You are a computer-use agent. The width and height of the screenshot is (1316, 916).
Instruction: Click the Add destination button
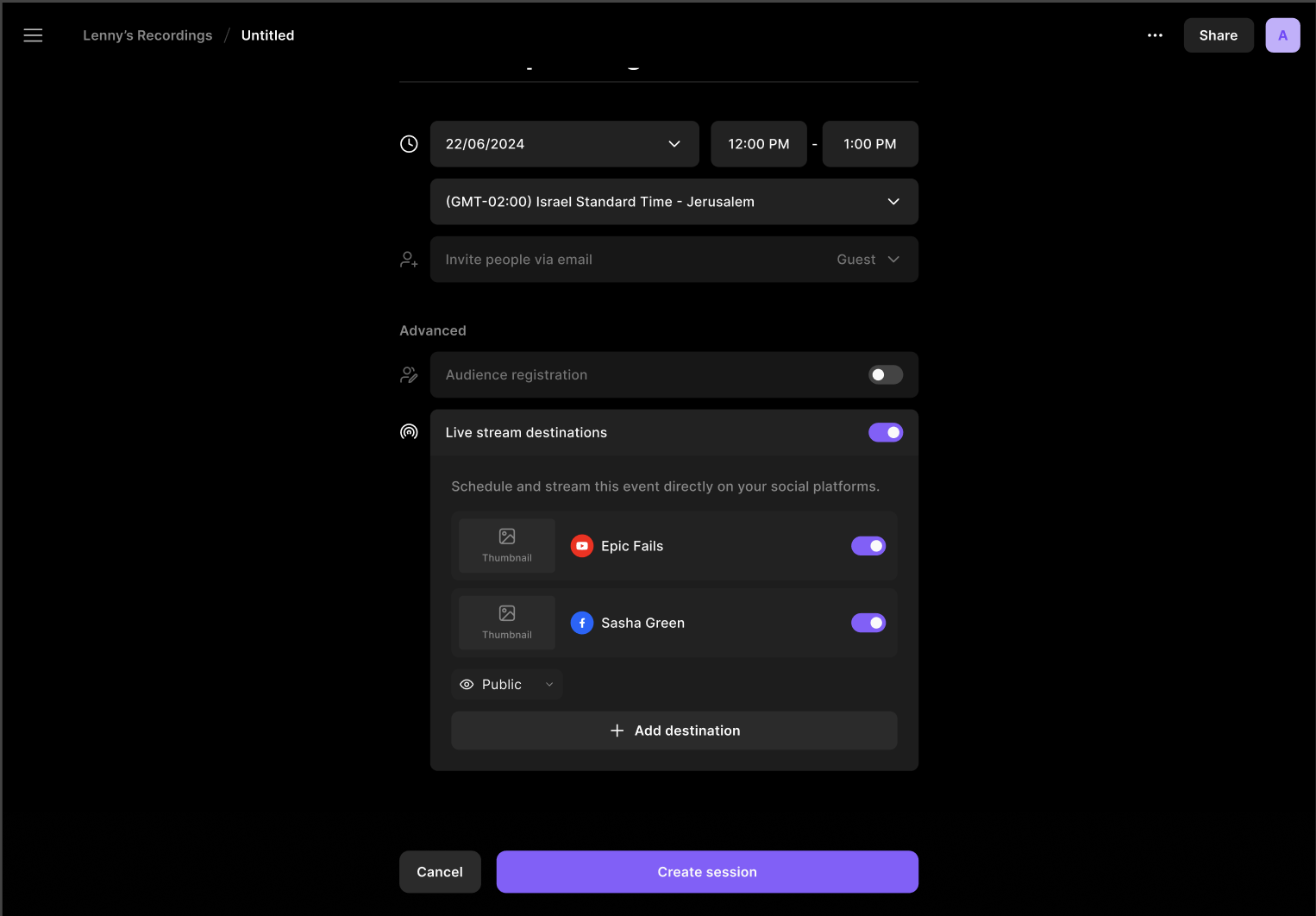tap(674, 731)
